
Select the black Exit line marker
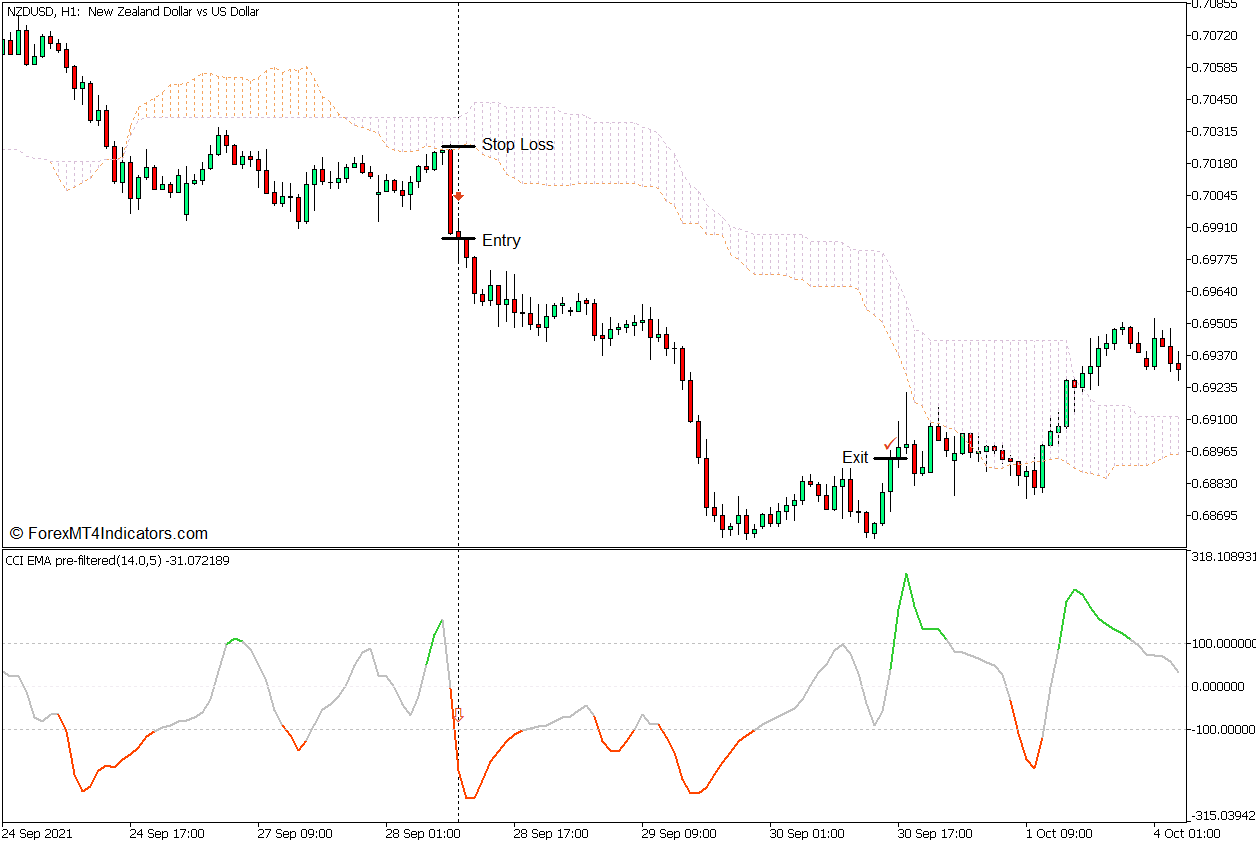pyautogui.click(x=890, y=458)
